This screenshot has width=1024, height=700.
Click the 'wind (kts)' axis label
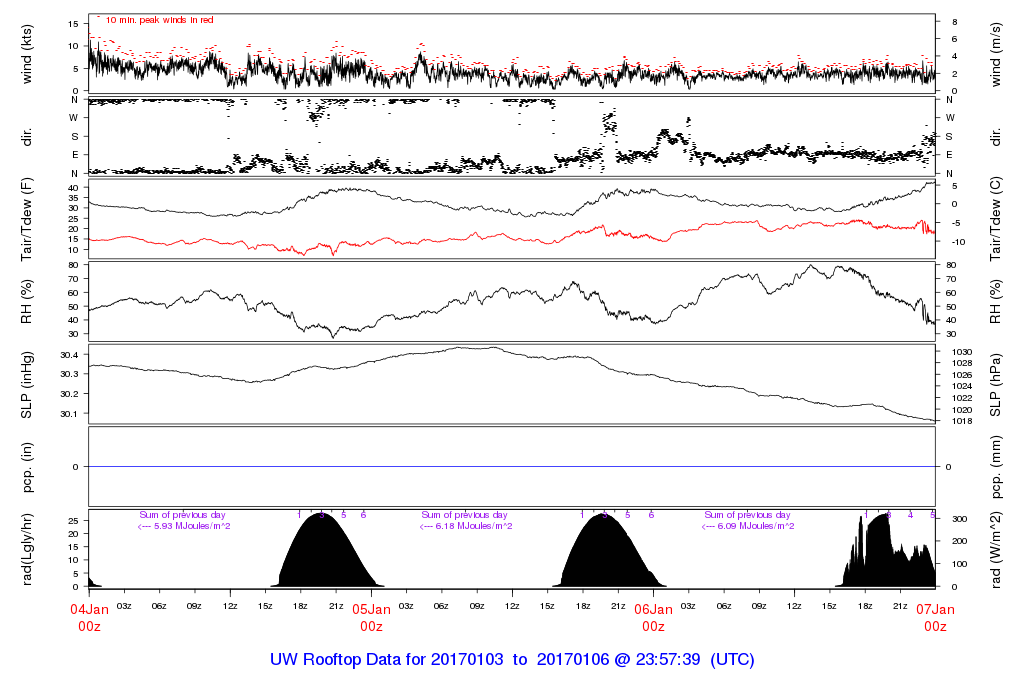(28, 54)
